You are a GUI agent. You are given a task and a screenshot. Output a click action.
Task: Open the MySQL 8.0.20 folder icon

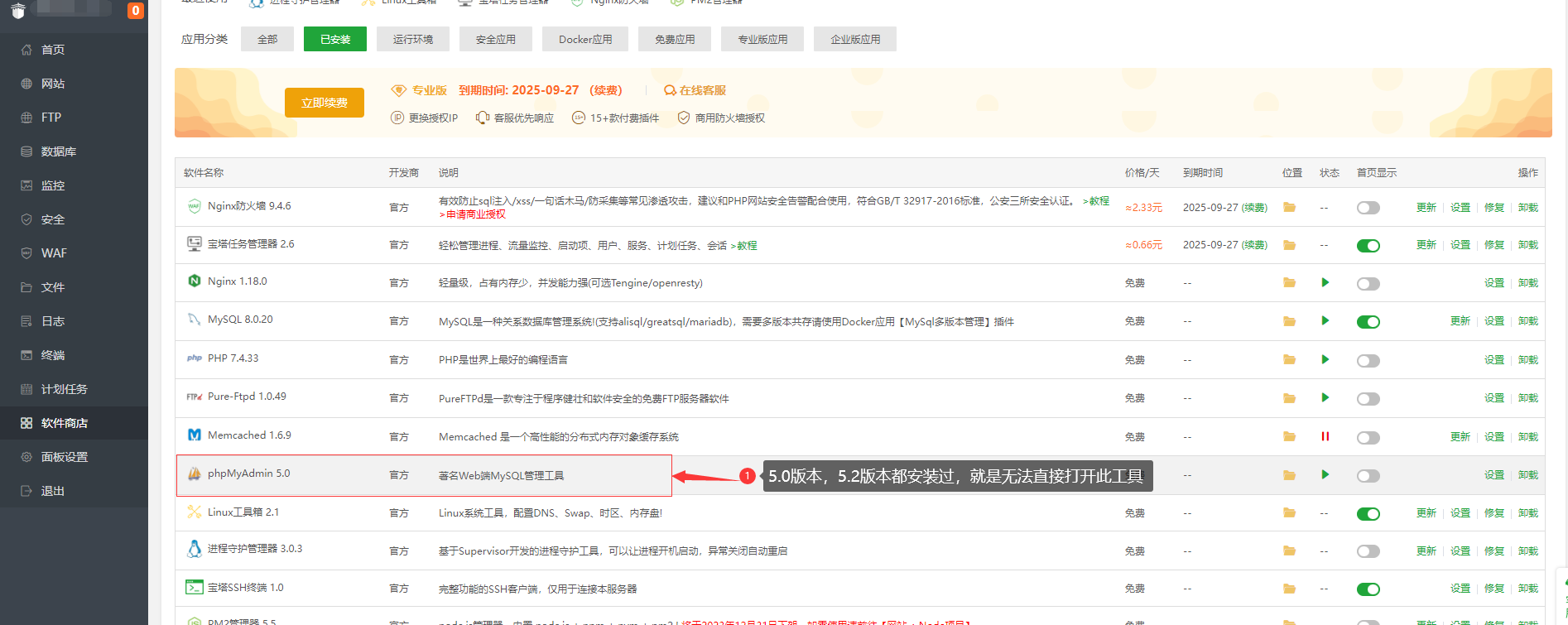click(1289, 321)
